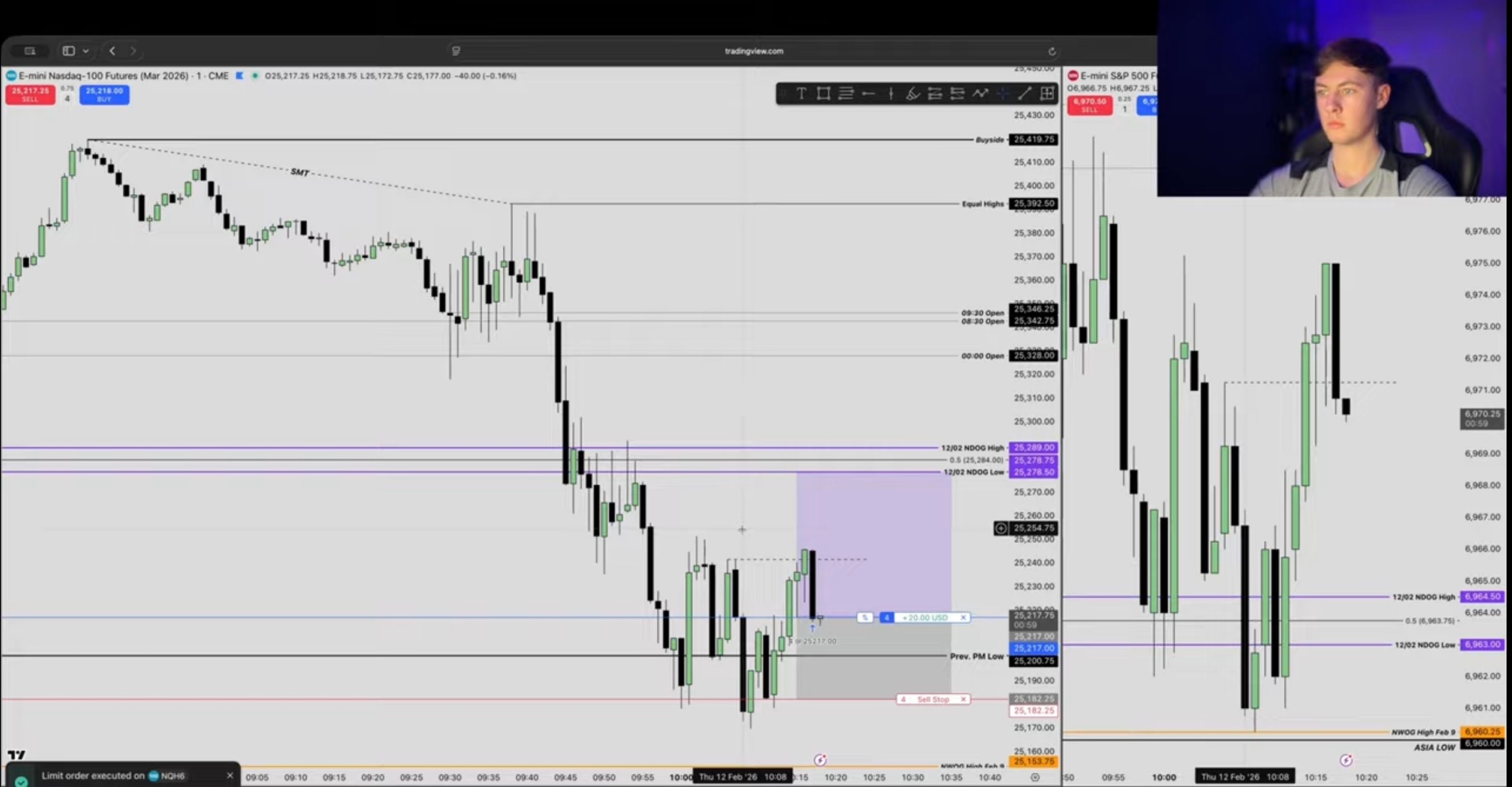This screenshot has width=1512, height=787.
Task: Click the ASIA LOW label on S&P chart
Action: [x=1435, y=747]
